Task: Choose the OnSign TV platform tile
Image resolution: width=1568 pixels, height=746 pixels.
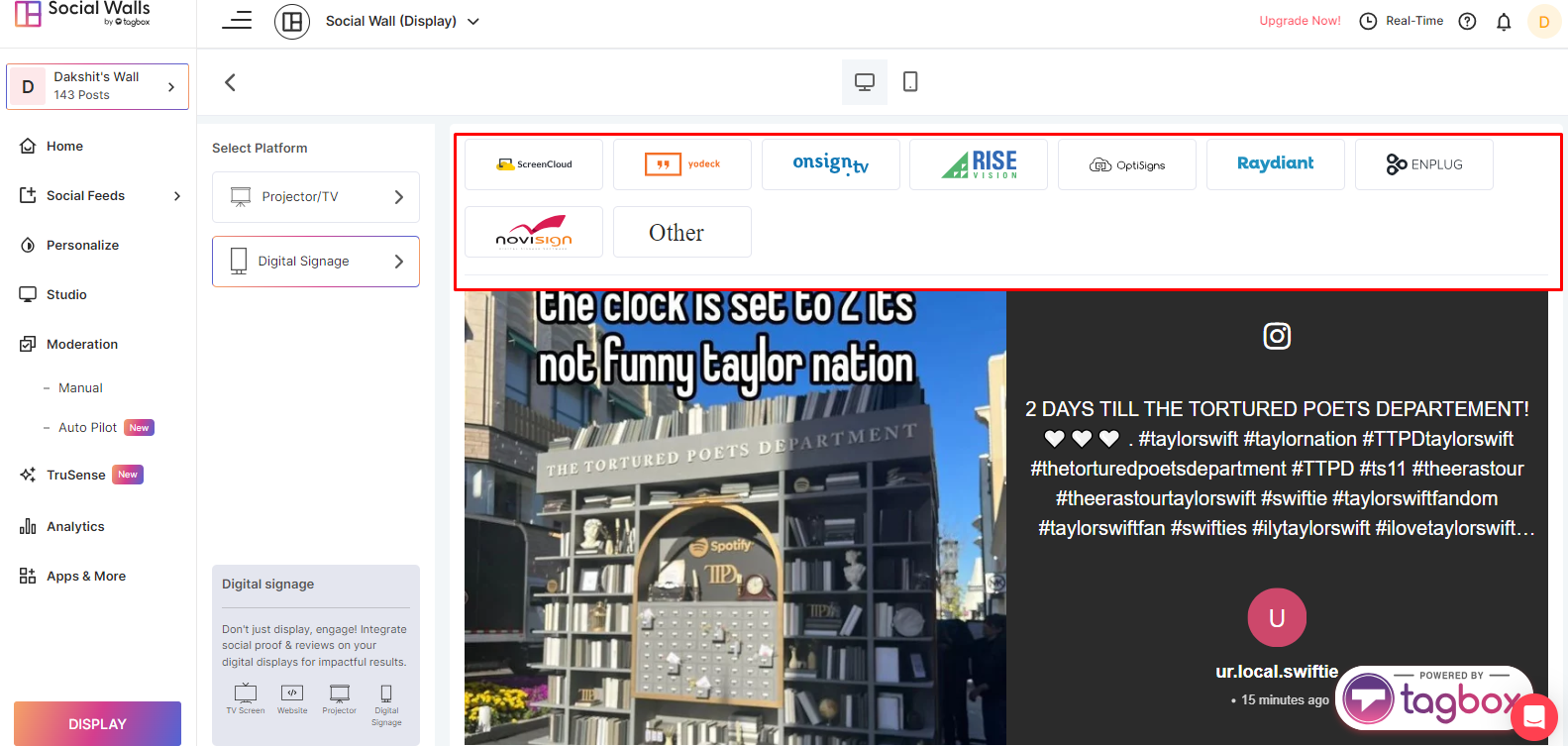Action: coord(831,164)
